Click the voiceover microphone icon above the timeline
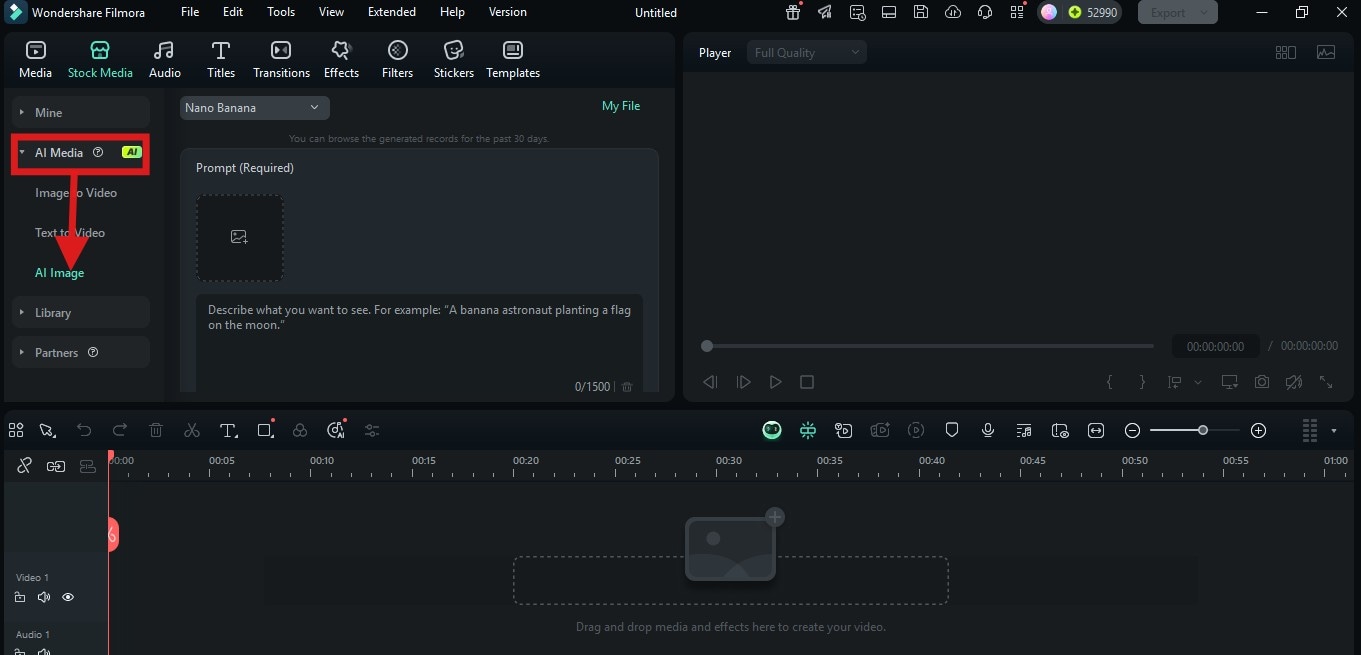 (x=988, y=430)
